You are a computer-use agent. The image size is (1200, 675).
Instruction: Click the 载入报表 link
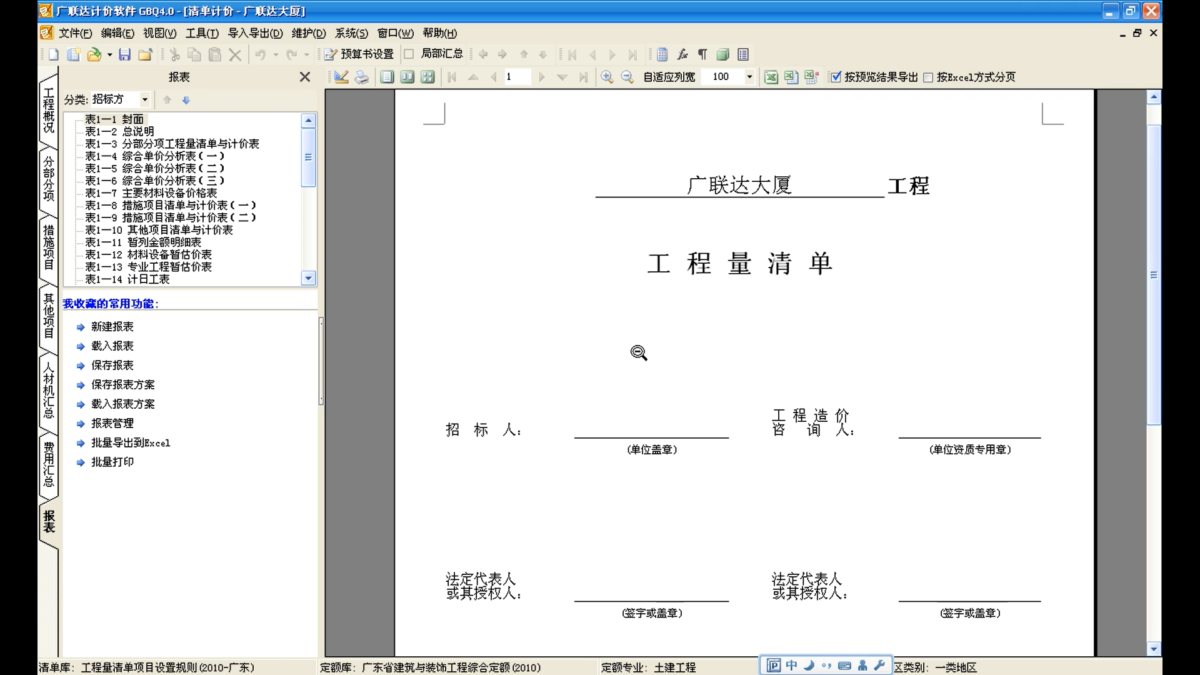(x=112, y=346)
